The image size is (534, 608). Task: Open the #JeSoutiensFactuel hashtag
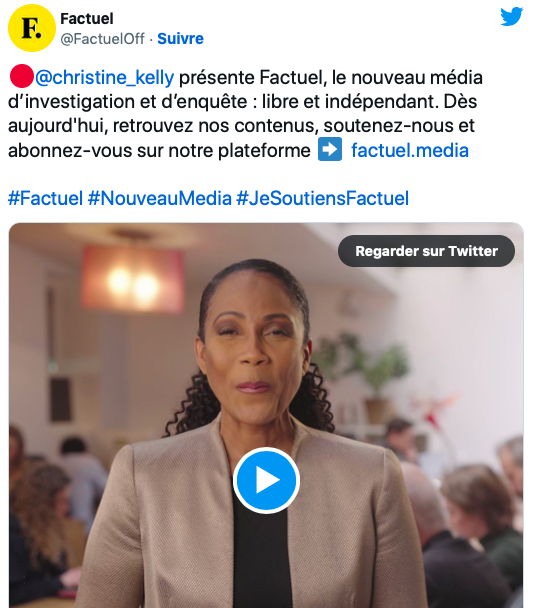(323, 198)
